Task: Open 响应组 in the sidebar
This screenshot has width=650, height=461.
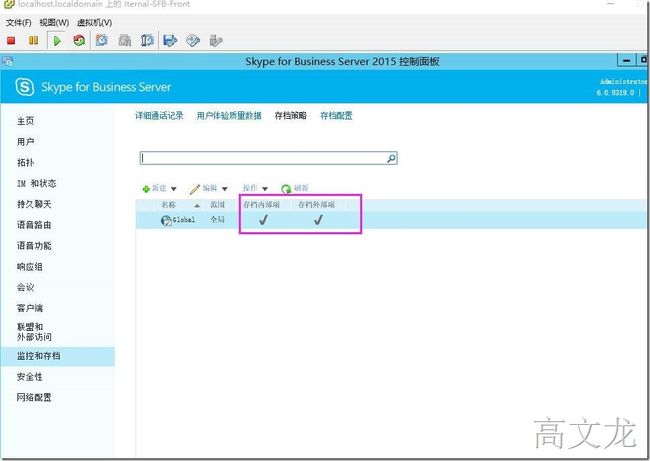Action: 29,267
